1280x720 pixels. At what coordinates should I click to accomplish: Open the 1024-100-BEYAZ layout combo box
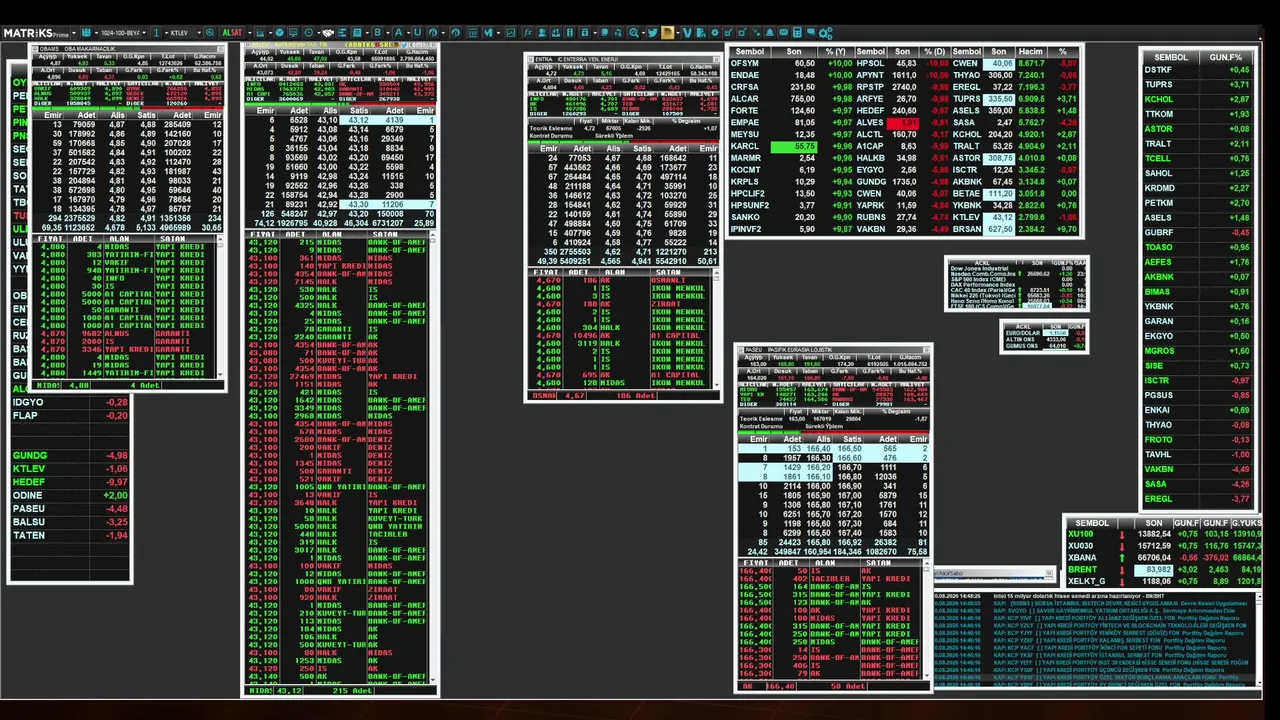[x=124, y=33]
